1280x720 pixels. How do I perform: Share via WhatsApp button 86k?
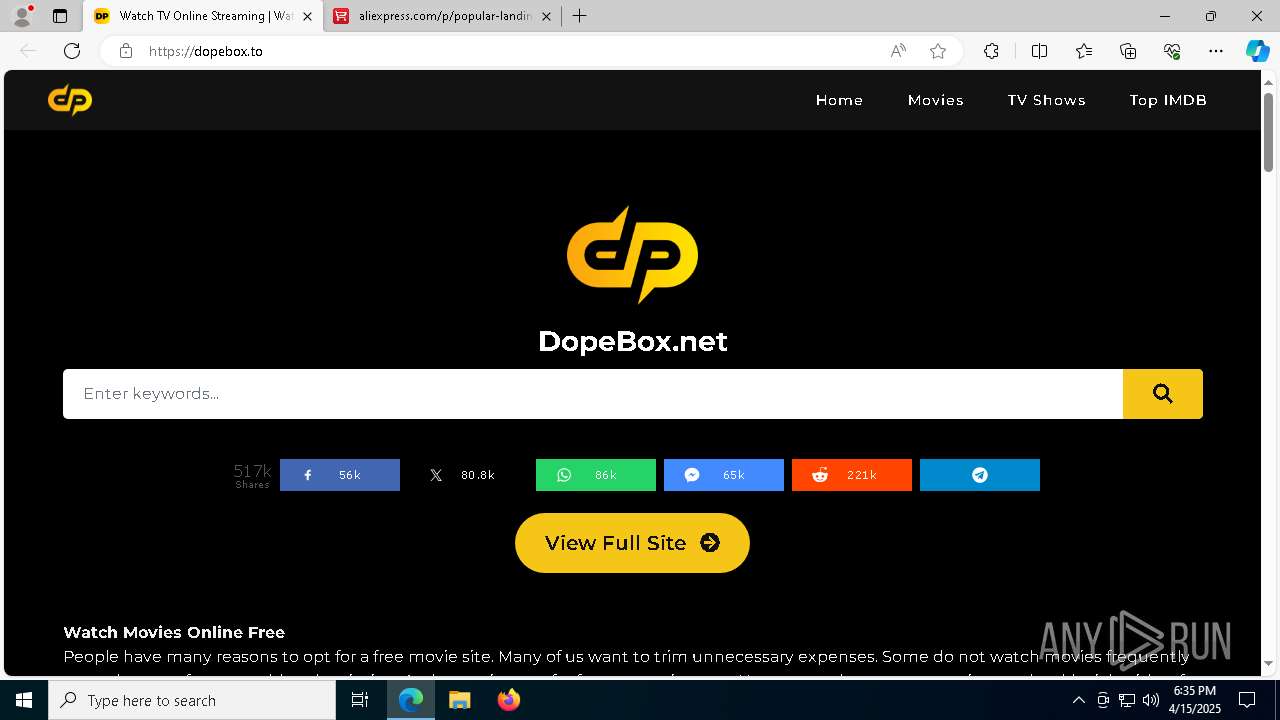click(596, 475)
